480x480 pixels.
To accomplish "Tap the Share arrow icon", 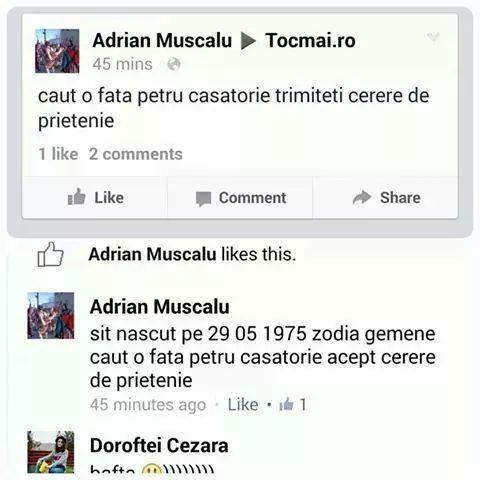I will 362,197.
